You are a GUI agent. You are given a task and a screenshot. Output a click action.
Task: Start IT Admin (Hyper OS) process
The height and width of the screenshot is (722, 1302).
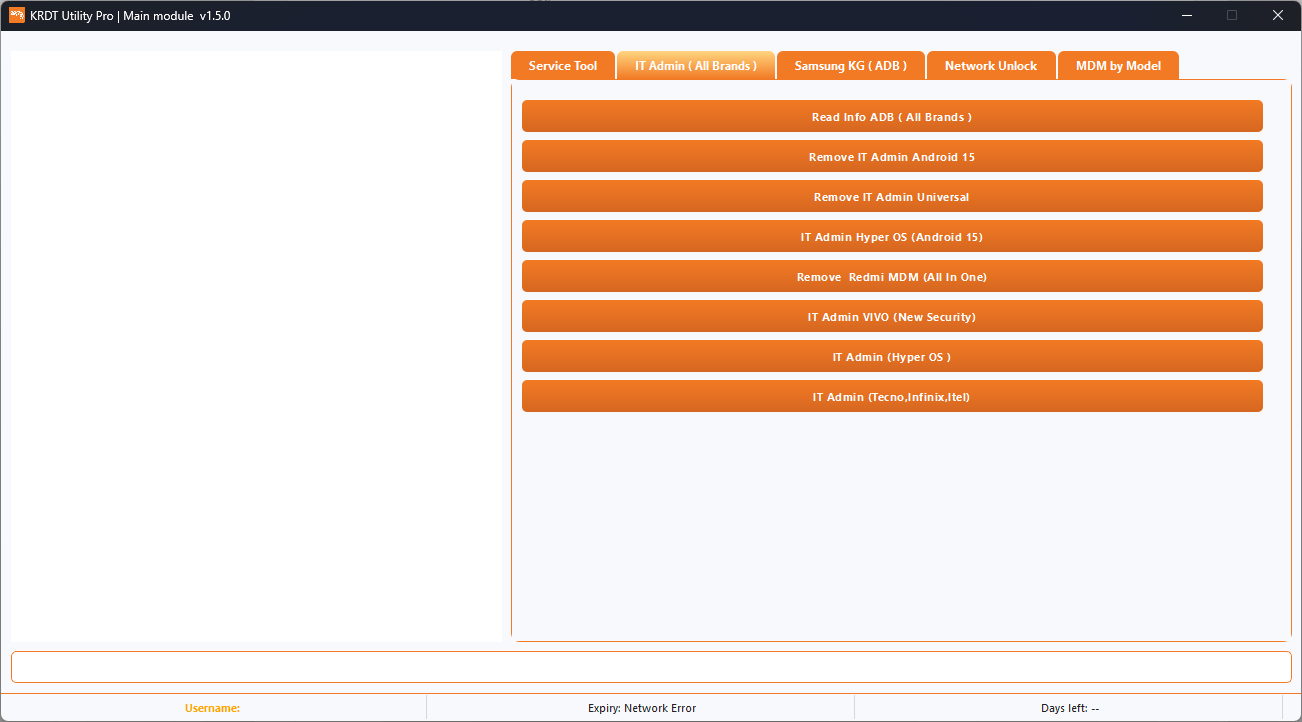tap(891, 356)
